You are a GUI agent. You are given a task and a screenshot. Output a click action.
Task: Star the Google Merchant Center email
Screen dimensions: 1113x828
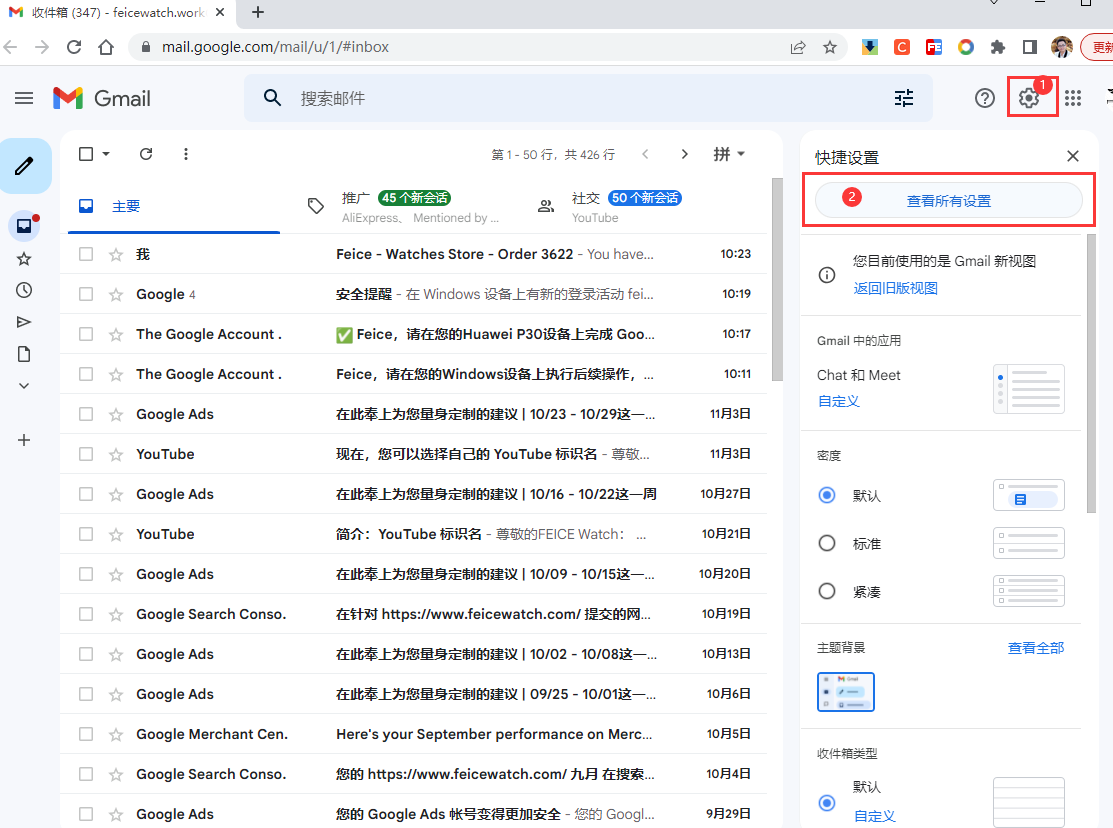click(x=116, y=734)
